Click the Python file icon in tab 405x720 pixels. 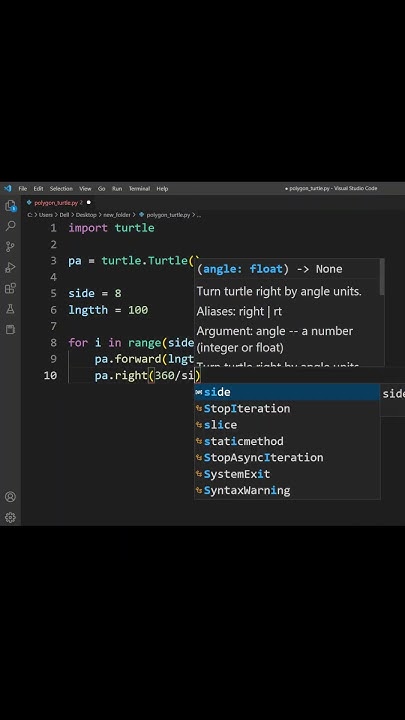click(x=29, y=202)
